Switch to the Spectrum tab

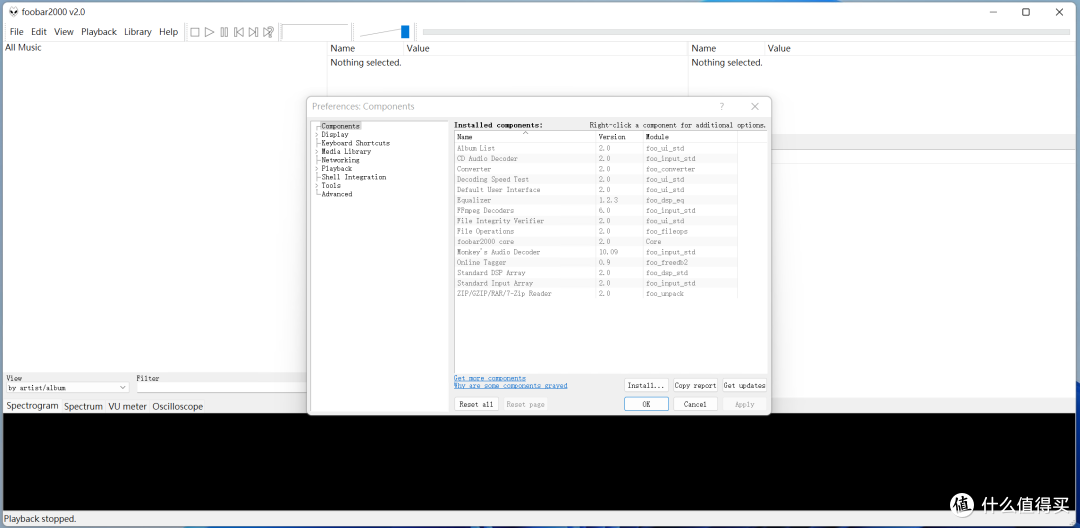click(83, 407)
